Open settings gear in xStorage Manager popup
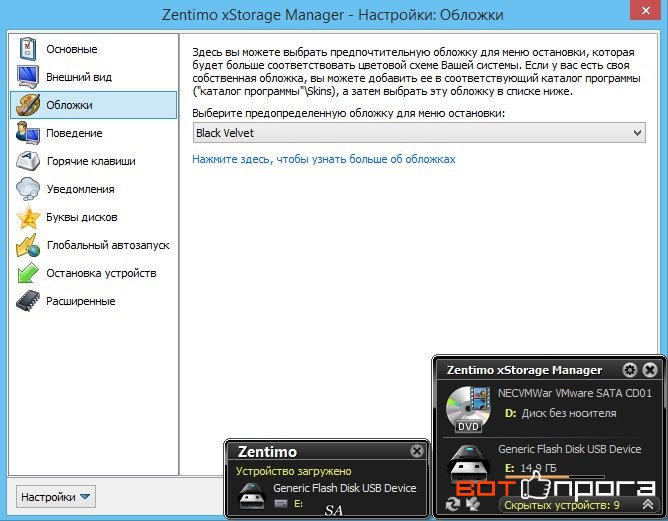The width and height of the screenshot is (668, 521). [x=629, y=370]
